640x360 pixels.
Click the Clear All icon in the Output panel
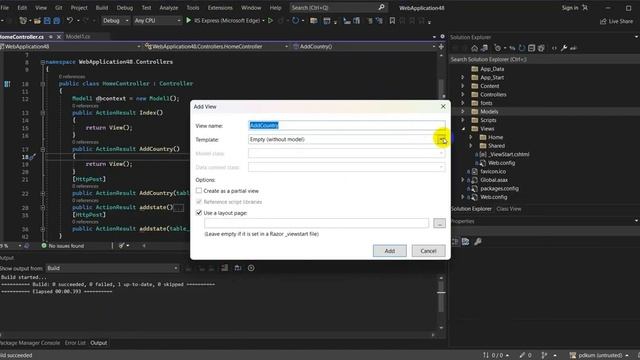tap(224, 268)
